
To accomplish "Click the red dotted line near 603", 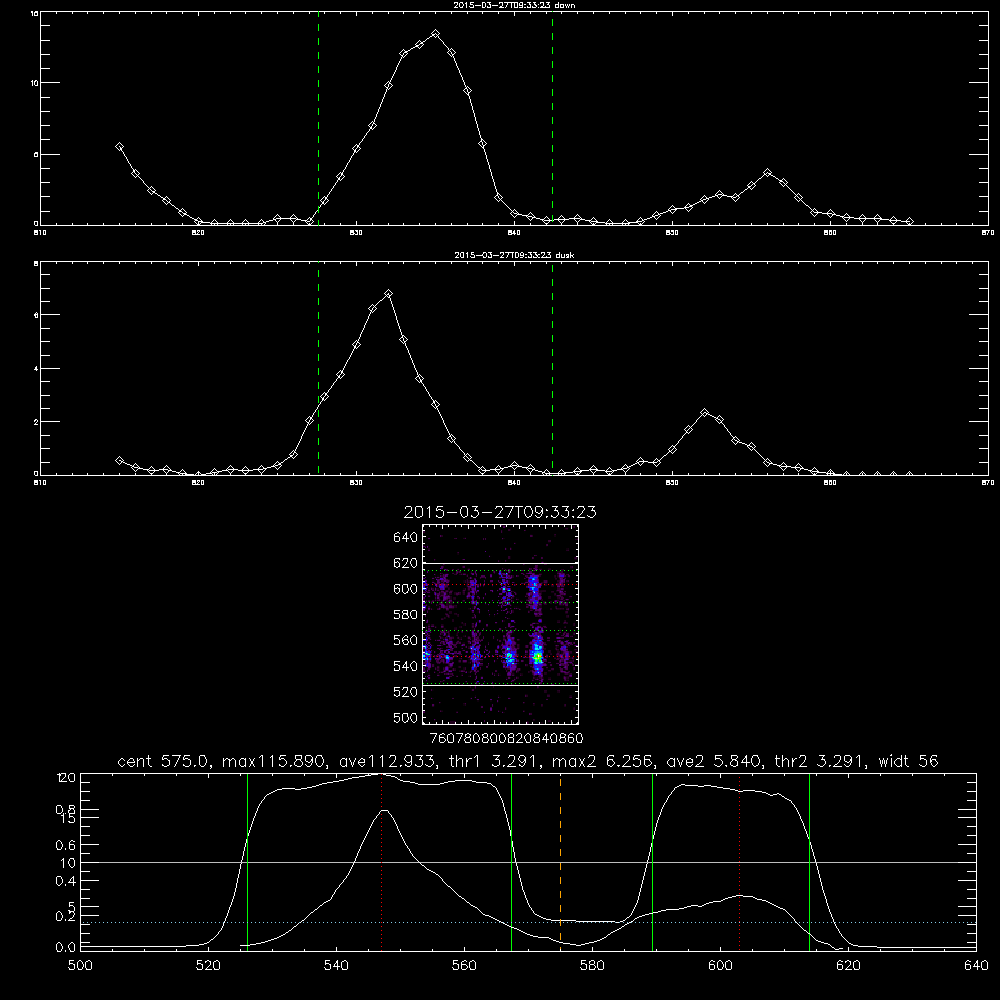I will point(739,861).
